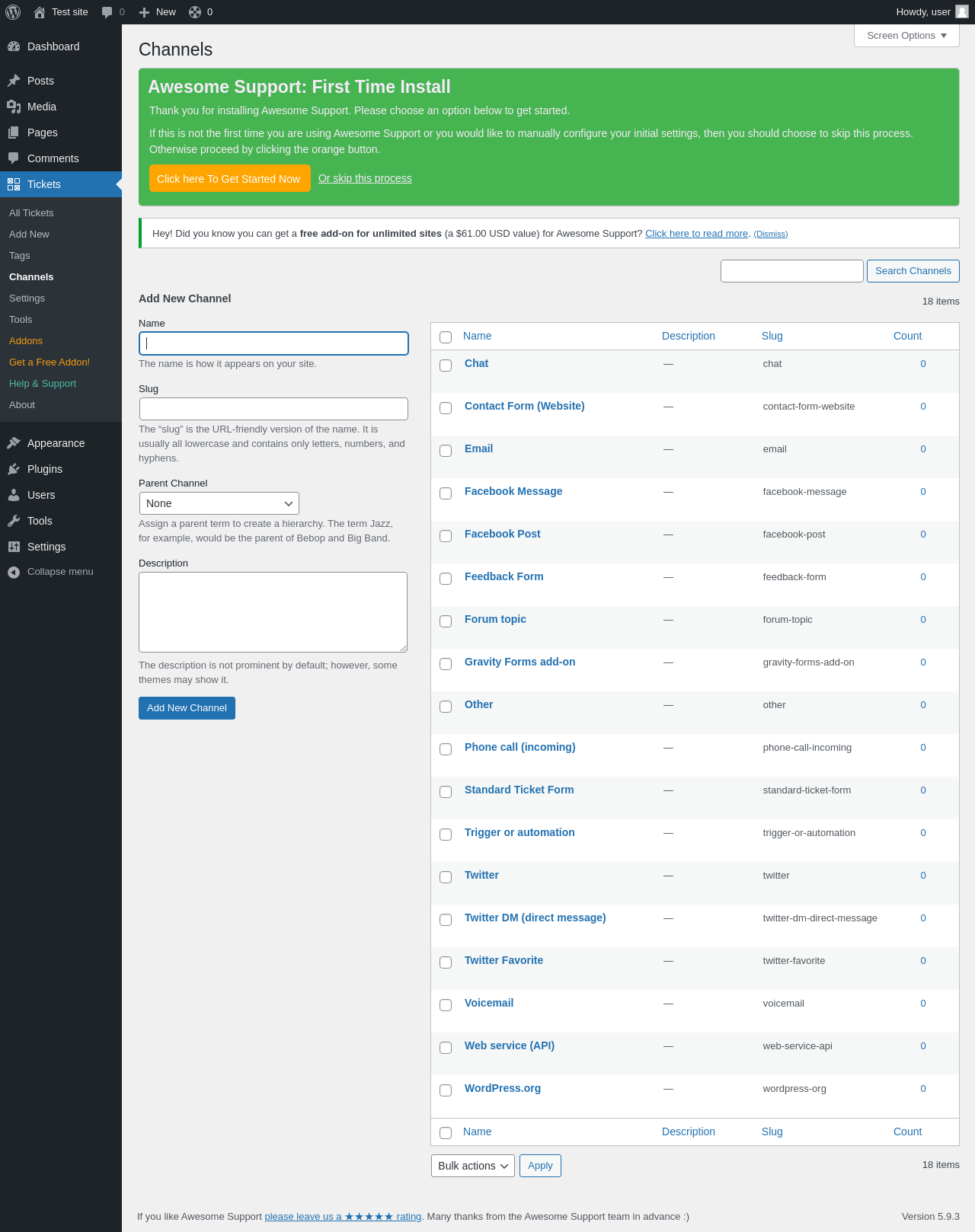The height and width of the screenshot is (1232, 975).
Task: Open the Standard Ticket Form channel
Action: point(519,790)
